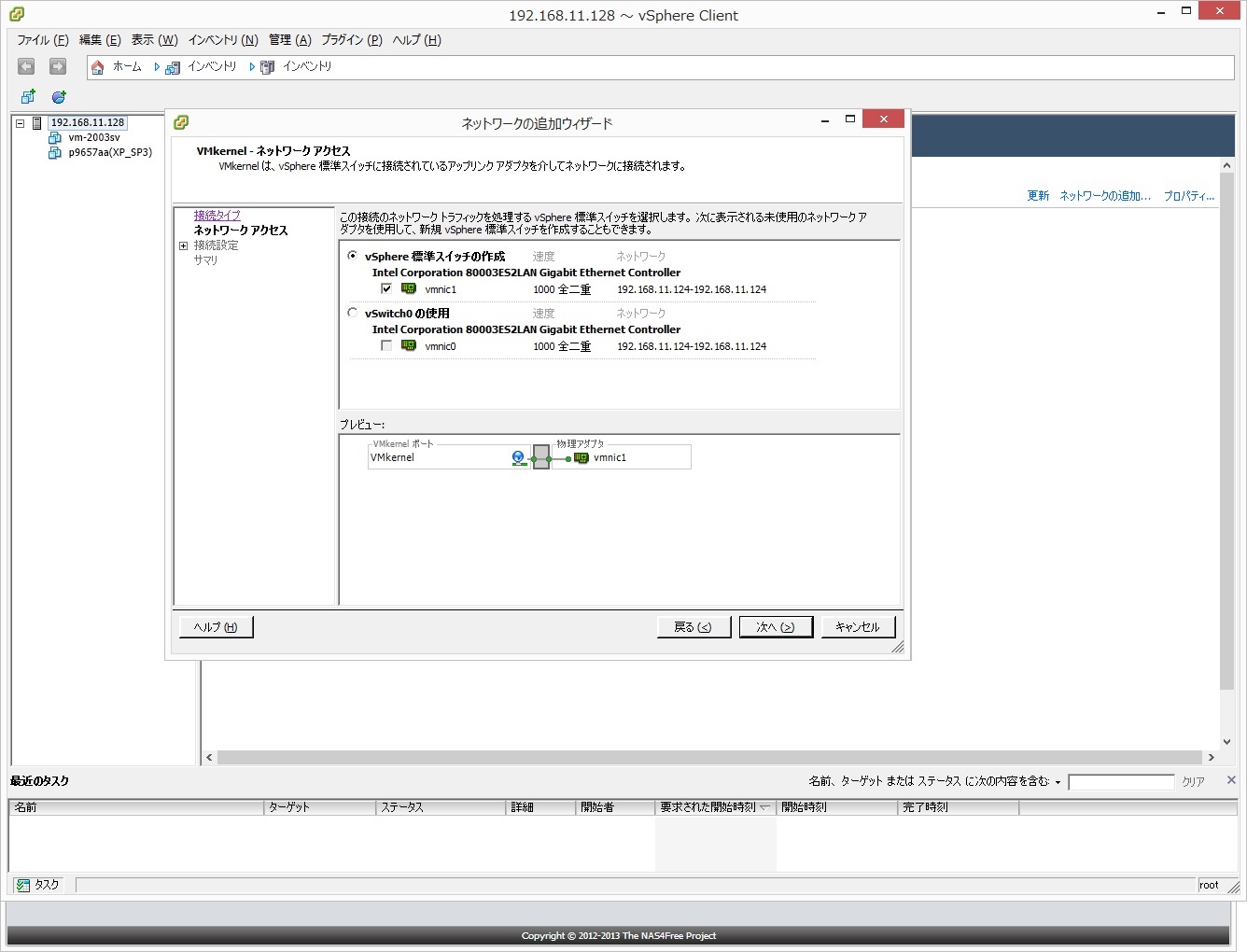Open the インベントリ breadcrumb arrow after ホーム
Viewport: 1247px width, 952px height.
(x=158, y=67)
